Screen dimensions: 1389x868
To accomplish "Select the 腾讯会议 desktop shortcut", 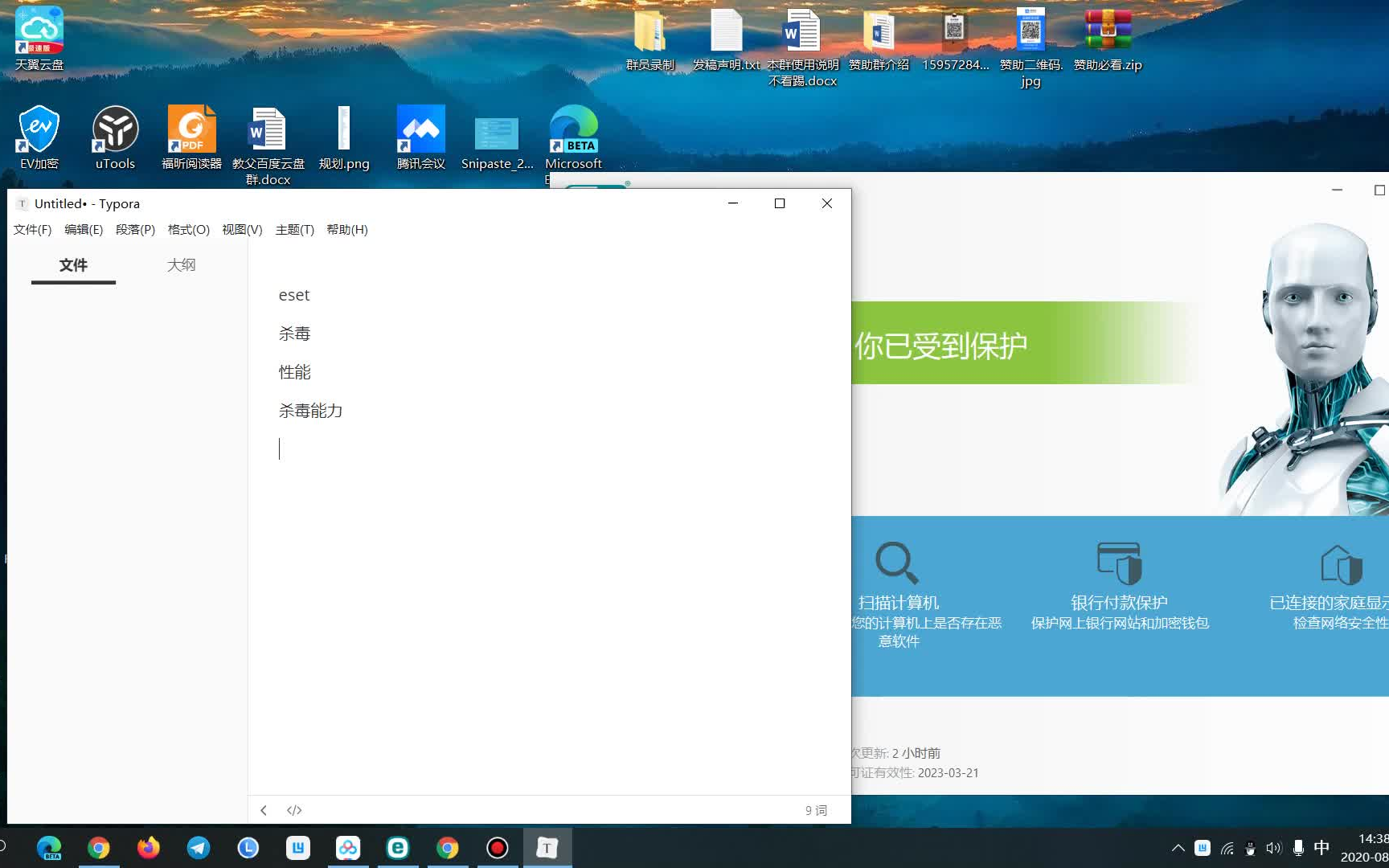I will pyautogui.click(x=421, y=137).
